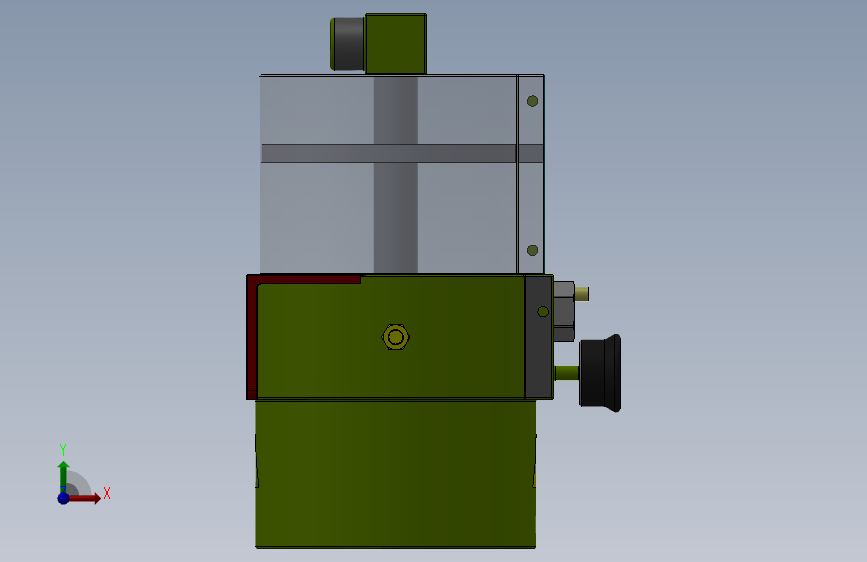The height and width of the screenshot is (562, 867).
Task: Select the upper screw on the tank's side plate
Action: pos(532,101)
